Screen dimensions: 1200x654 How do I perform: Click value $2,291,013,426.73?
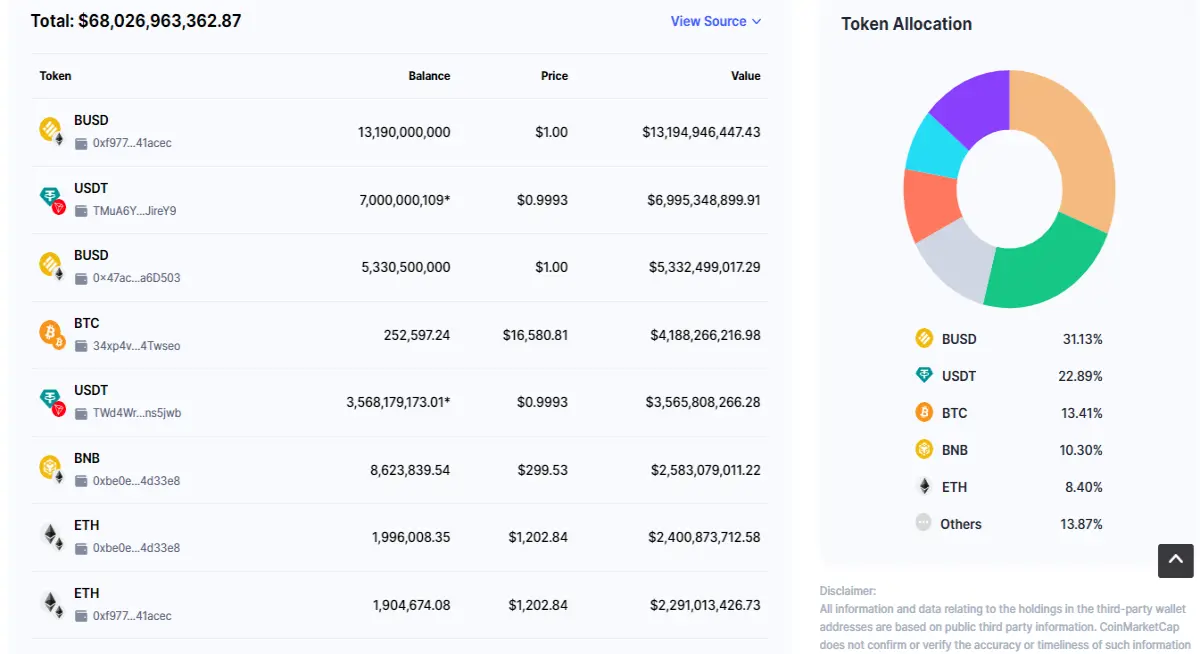pyautogui.click(x=705, y=605)
